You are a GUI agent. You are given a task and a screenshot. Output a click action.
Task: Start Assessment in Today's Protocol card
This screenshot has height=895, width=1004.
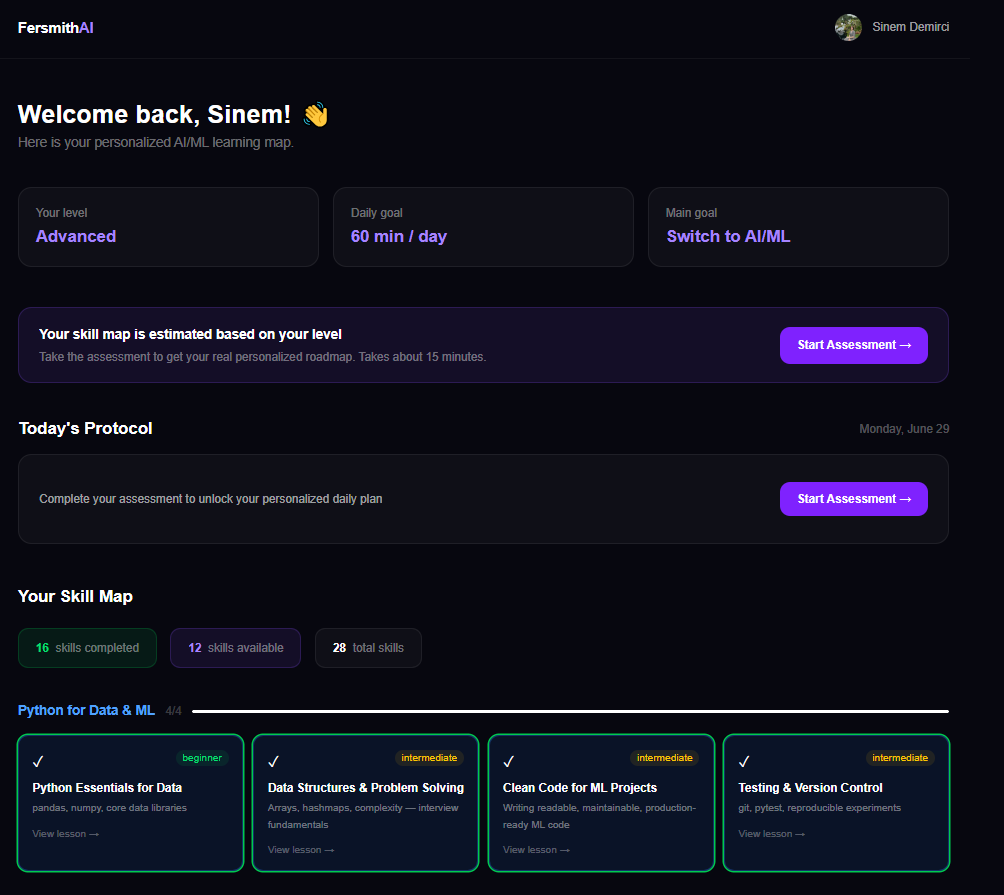[854, 499]
